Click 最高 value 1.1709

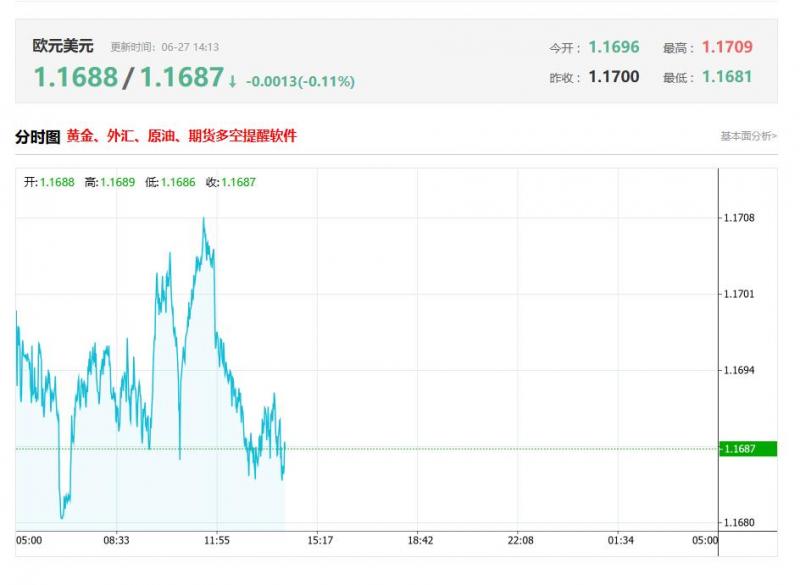[727, 47]
